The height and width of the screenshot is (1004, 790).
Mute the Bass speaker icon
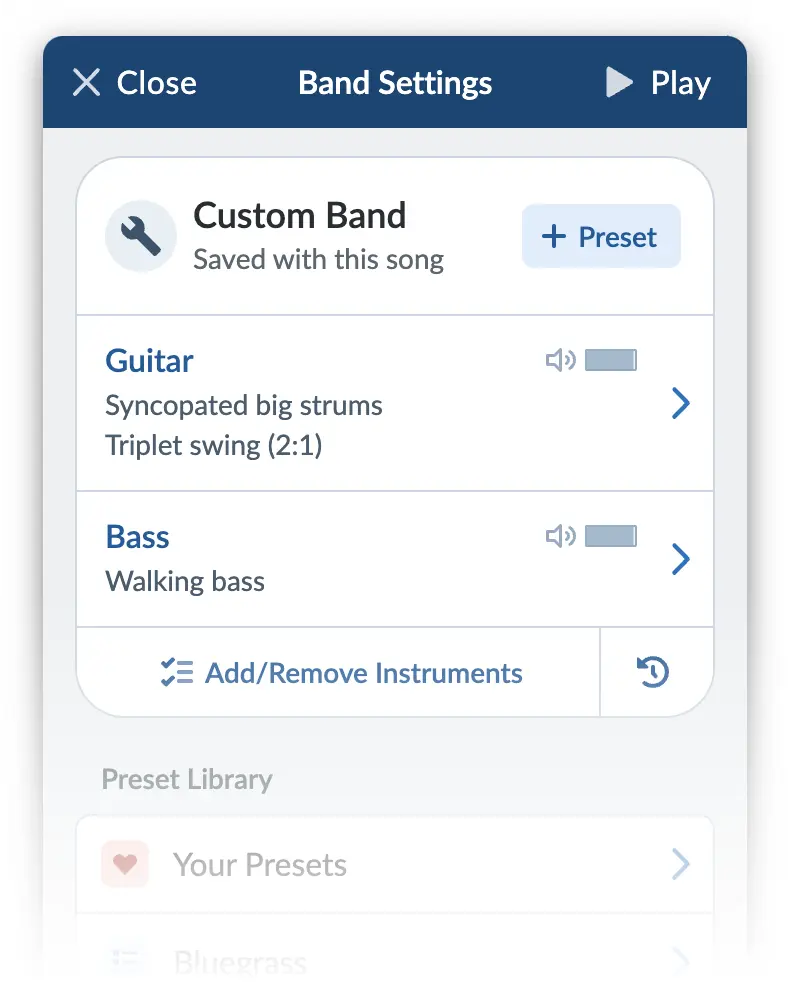point(560,537)
